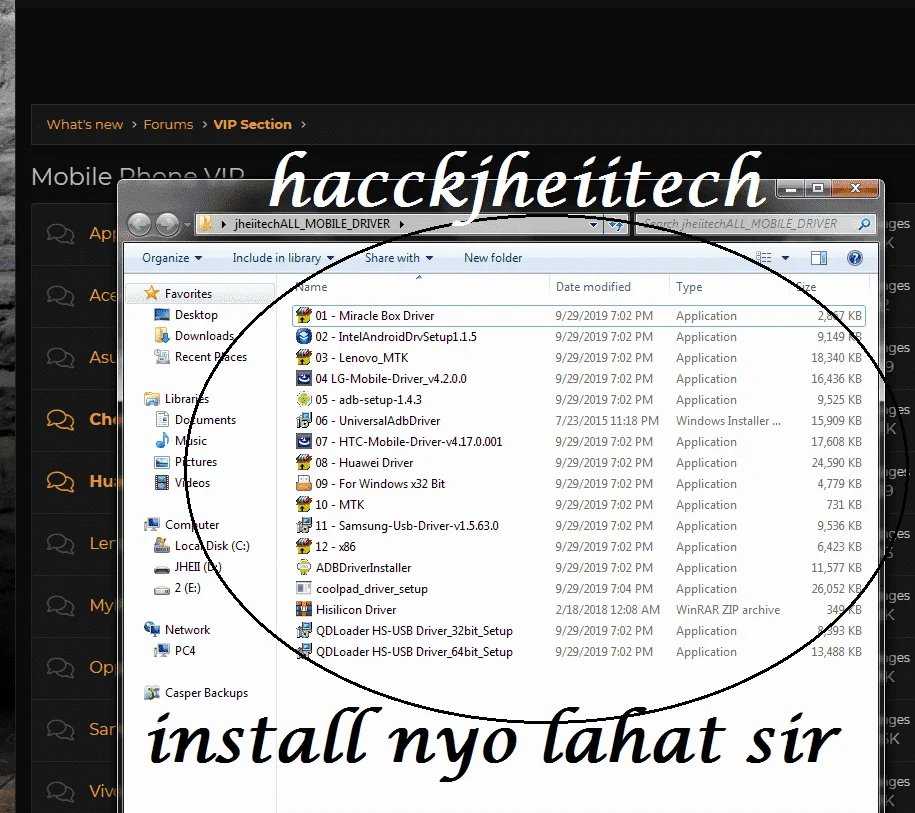Image resolution: width=915 pixels, height=813 pixels.
Task: Open the JHEII (D:) drive
Action: (x=198, y=567)
